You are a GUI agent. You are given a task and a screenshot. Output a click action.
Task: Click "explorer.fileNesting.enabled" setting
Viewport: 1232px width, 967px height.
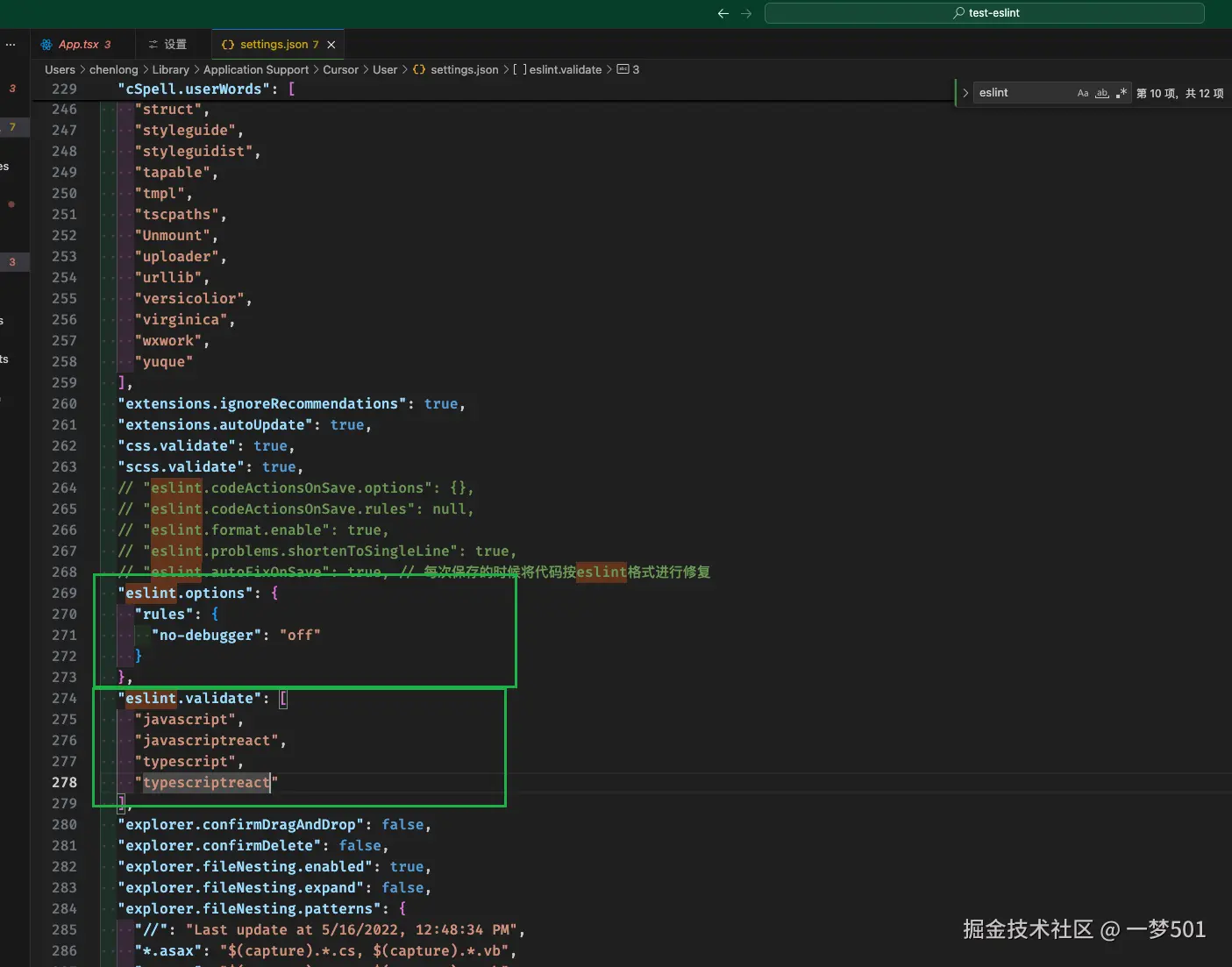click(x=245, y=867)
